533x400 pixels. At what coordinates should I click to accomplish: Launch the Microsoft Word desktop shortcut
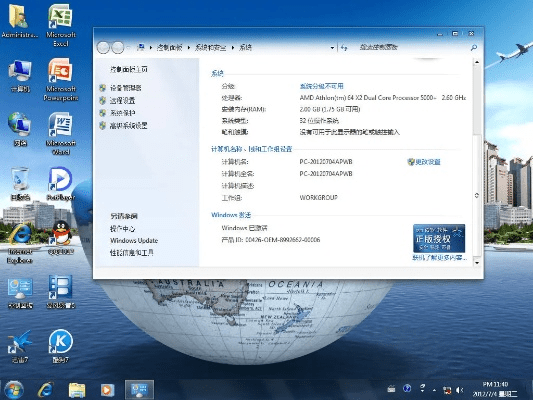61,134
